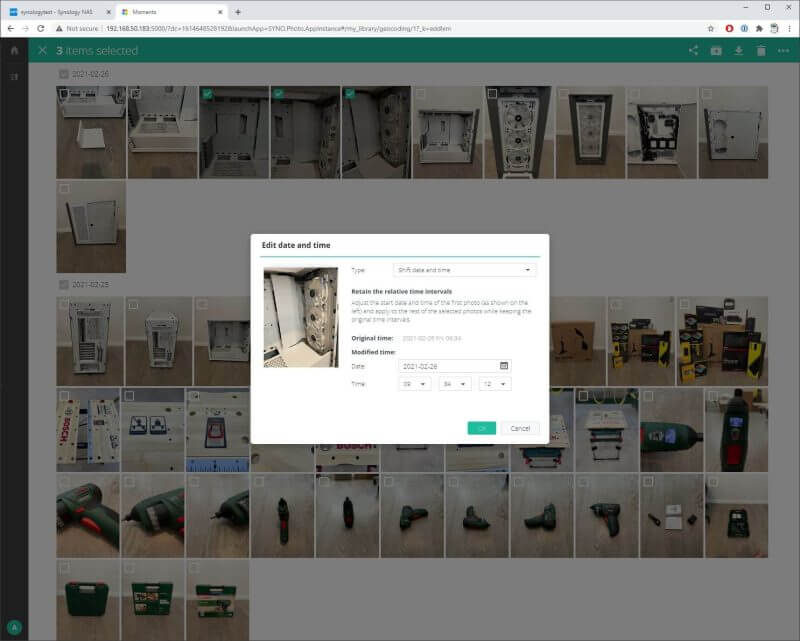Viewport: 800px width, 641px height.
Task: Click the home icon in left sidebar
Action: [14, 50]
